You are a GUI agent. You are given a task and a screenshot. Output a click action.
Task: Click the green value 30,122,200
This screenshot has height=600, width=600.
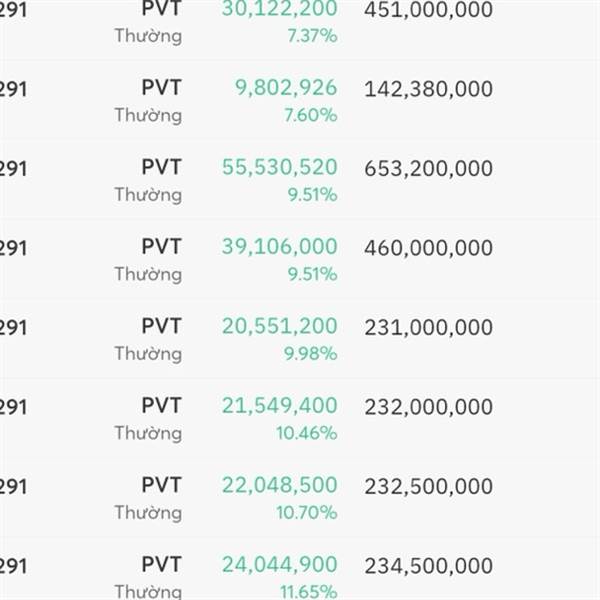(x=279, y=9)
